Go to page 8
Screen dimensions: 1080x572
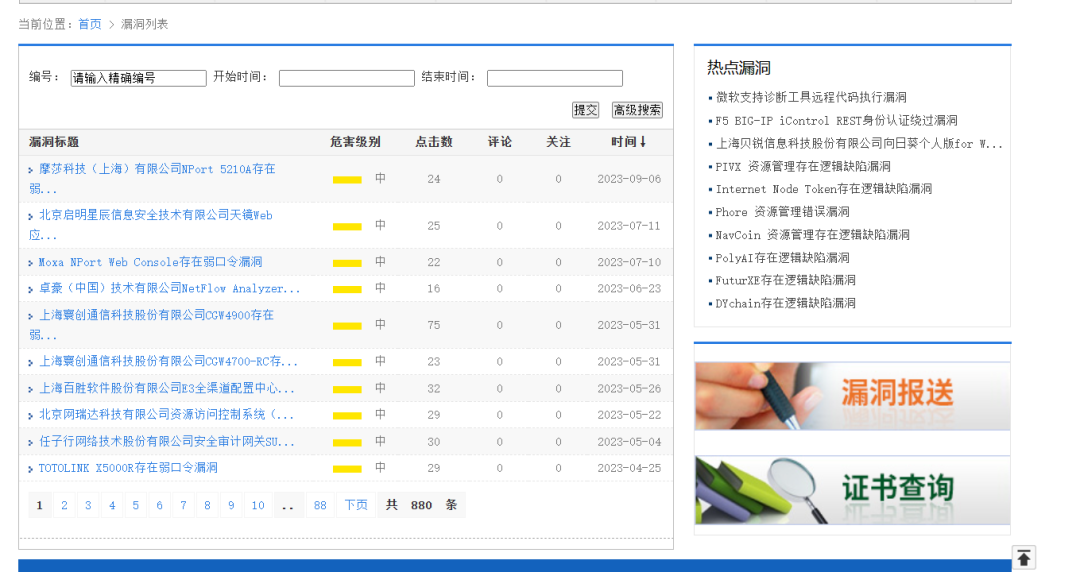tap(207, 505)
